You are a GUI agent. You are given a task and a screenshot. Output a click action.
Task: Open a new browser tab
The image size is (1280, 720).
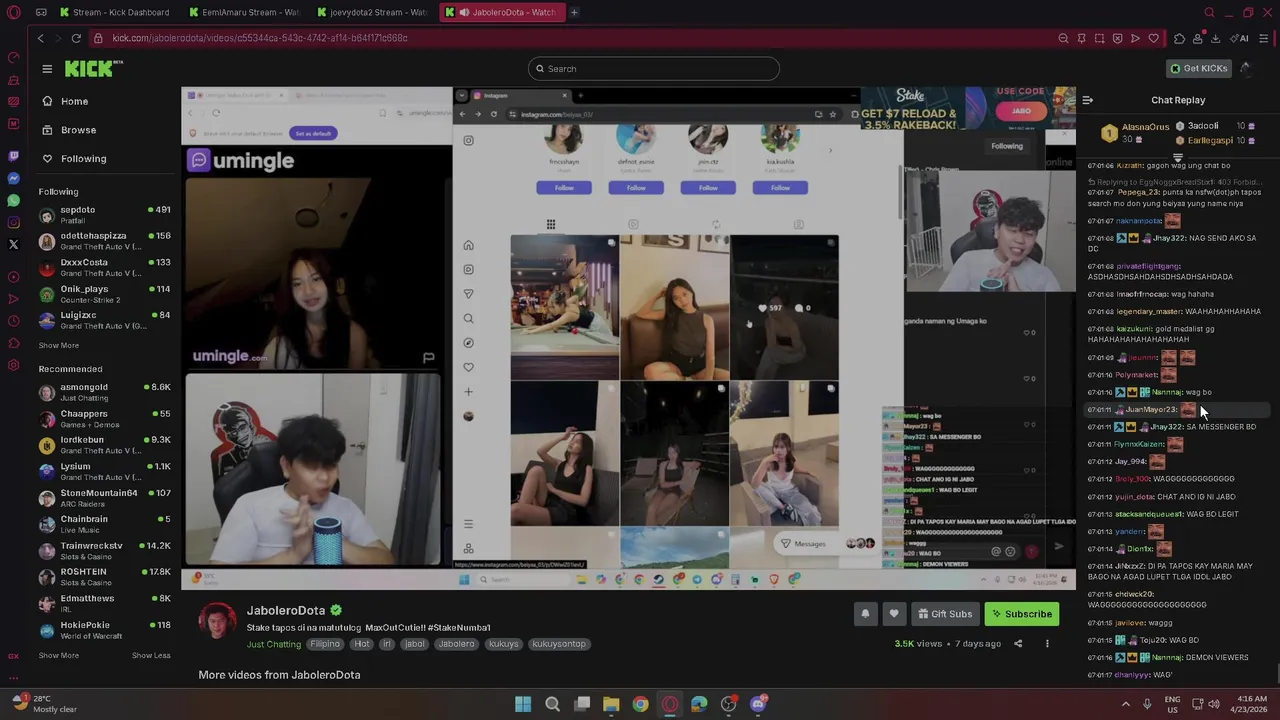574,12
